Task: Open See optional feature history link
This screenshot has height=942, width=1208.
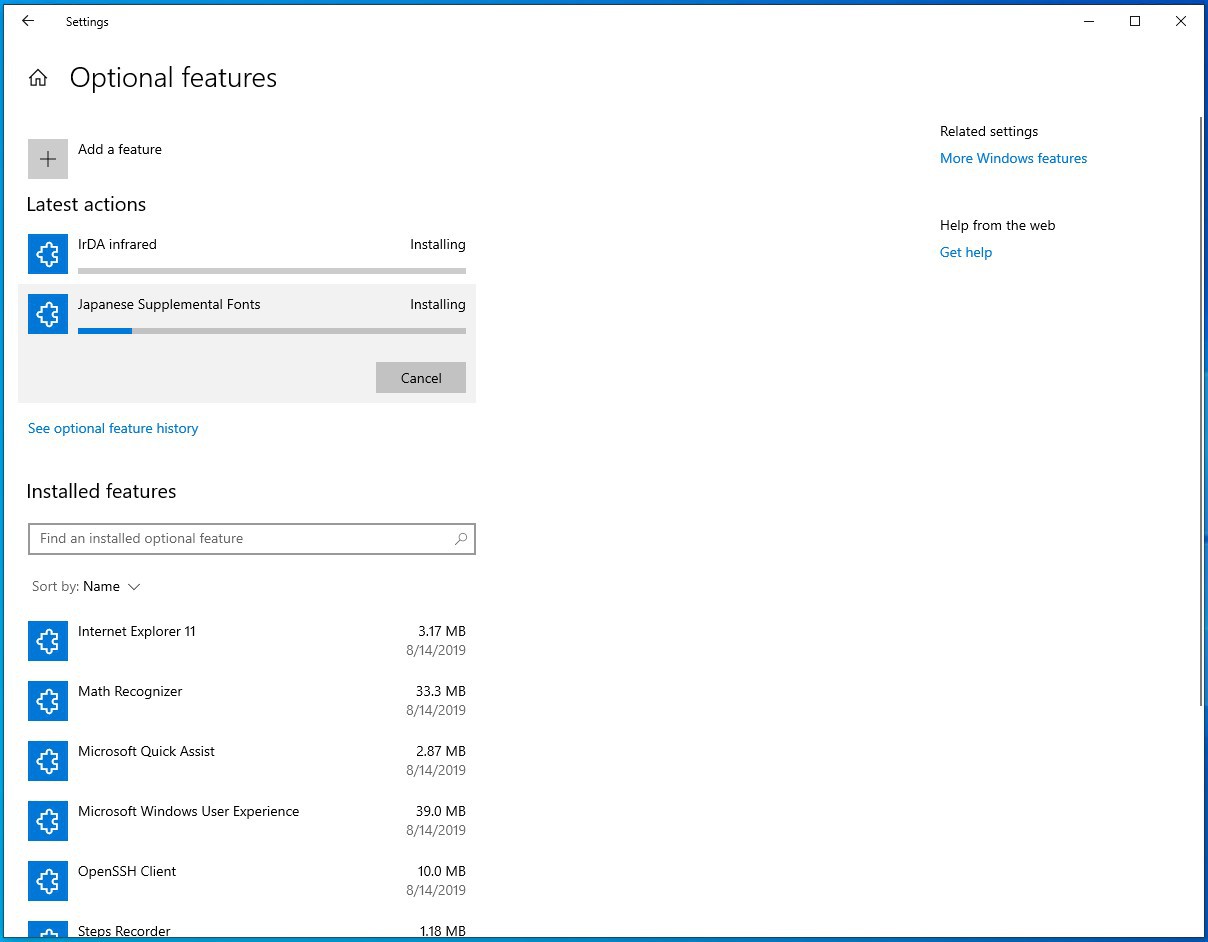Action: (x=113, y=428)
